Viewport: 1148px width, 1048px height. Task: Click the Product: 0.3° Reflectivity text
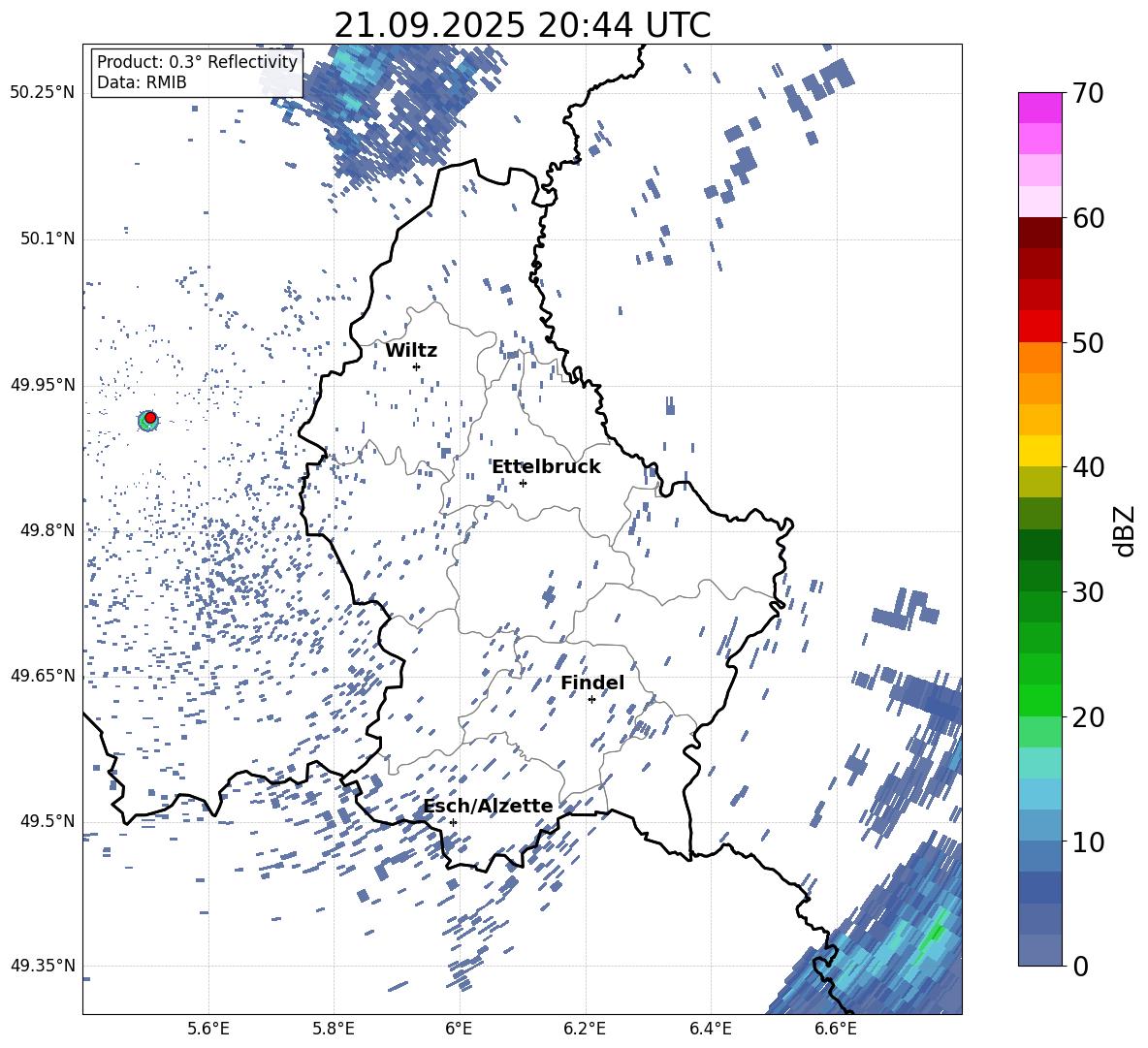(x=197, y=62)
